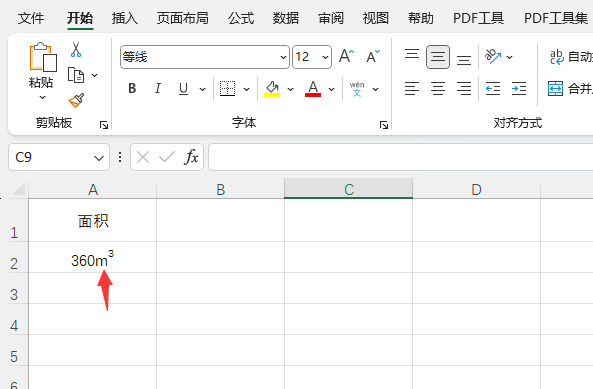Open text orientation dropdown arrow

tap(509, 57)
